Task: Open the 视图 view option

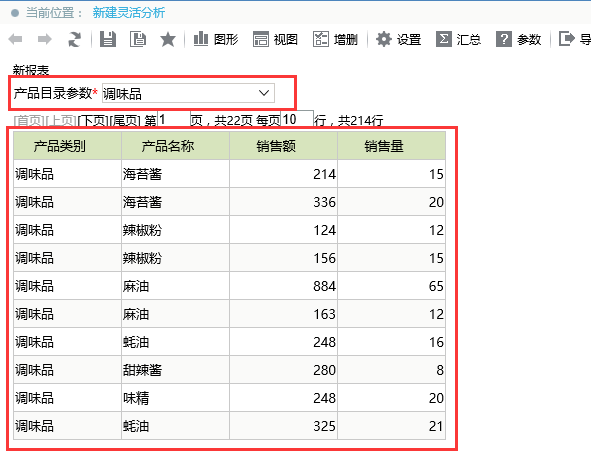Action: (x=276, y=39)
